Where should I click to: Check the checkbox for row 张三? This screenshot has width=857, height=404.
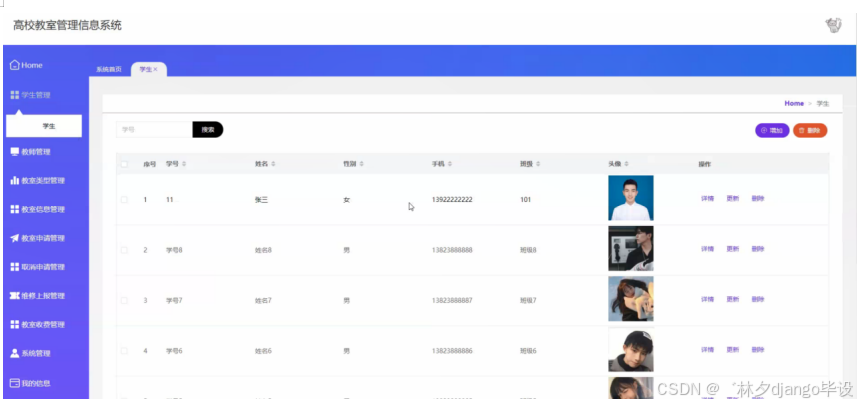(x=124, y=200)
